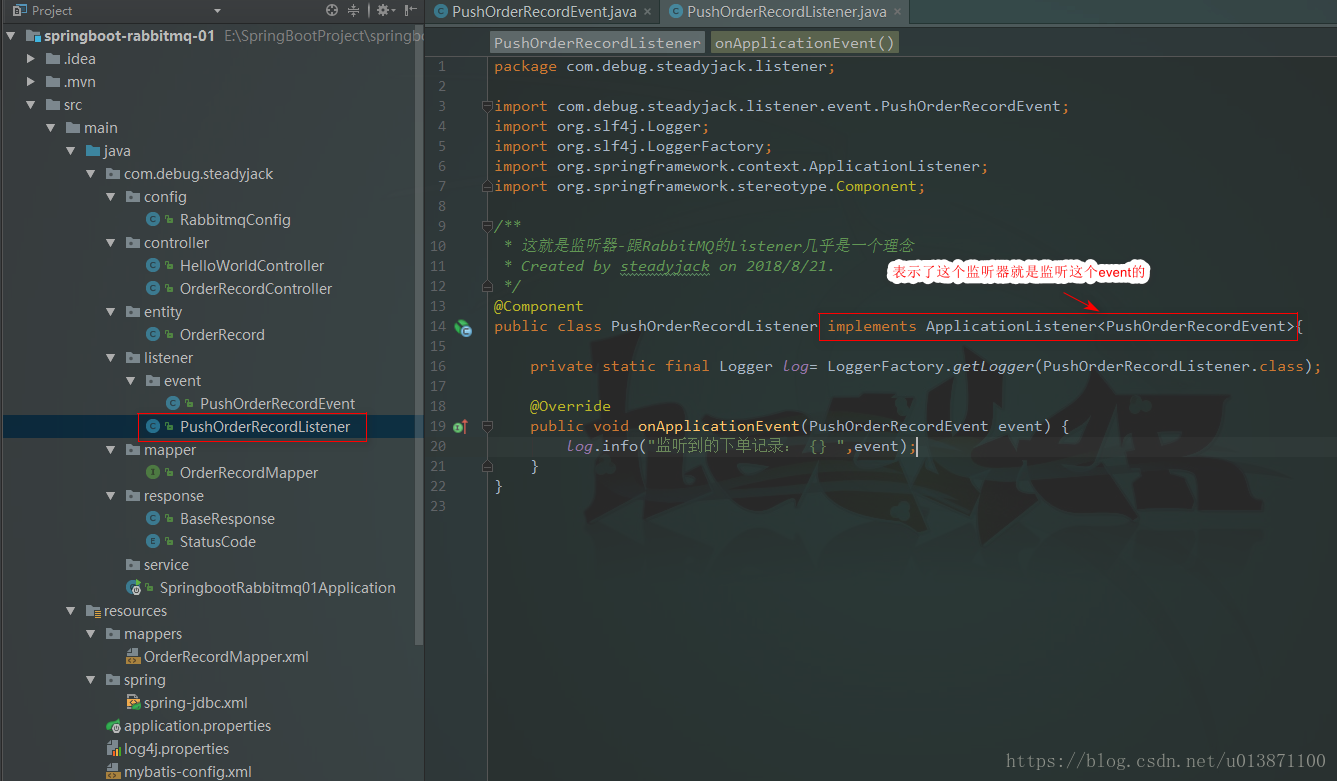Click the Collapse All icon in Project panel
Viewport: 1337px width, 781px height.
[354, 11]
